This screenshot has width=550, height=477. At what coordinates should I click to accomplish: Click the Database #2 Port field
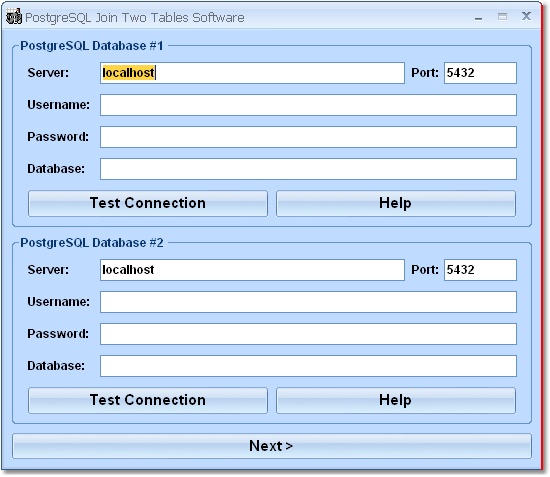coord(480,270)
